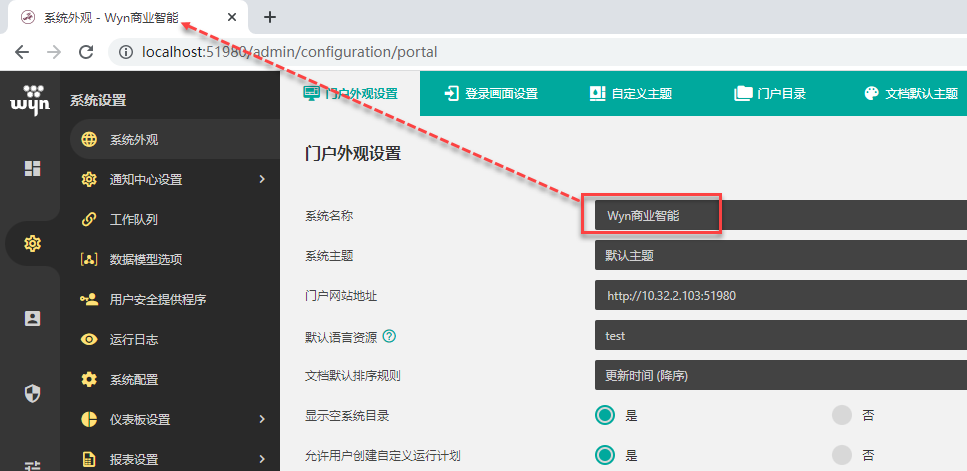Reload the page with refresh icon
Image resolution: width=967 pixels, height=471 pixels.
86,52
